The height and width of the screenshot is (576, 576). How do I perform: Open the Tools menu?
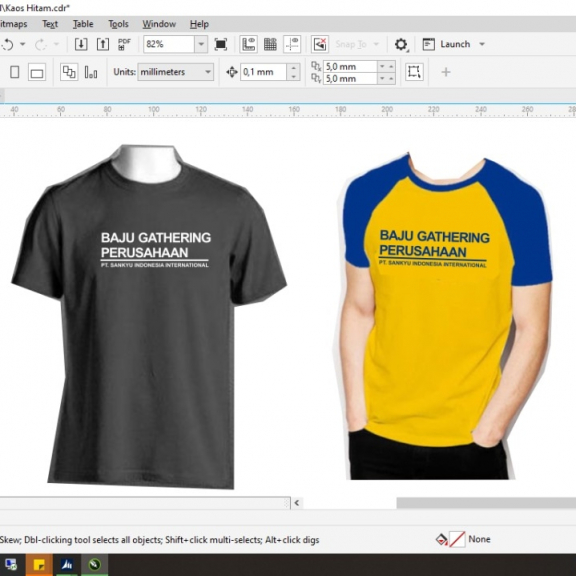[x=118, y=24]
